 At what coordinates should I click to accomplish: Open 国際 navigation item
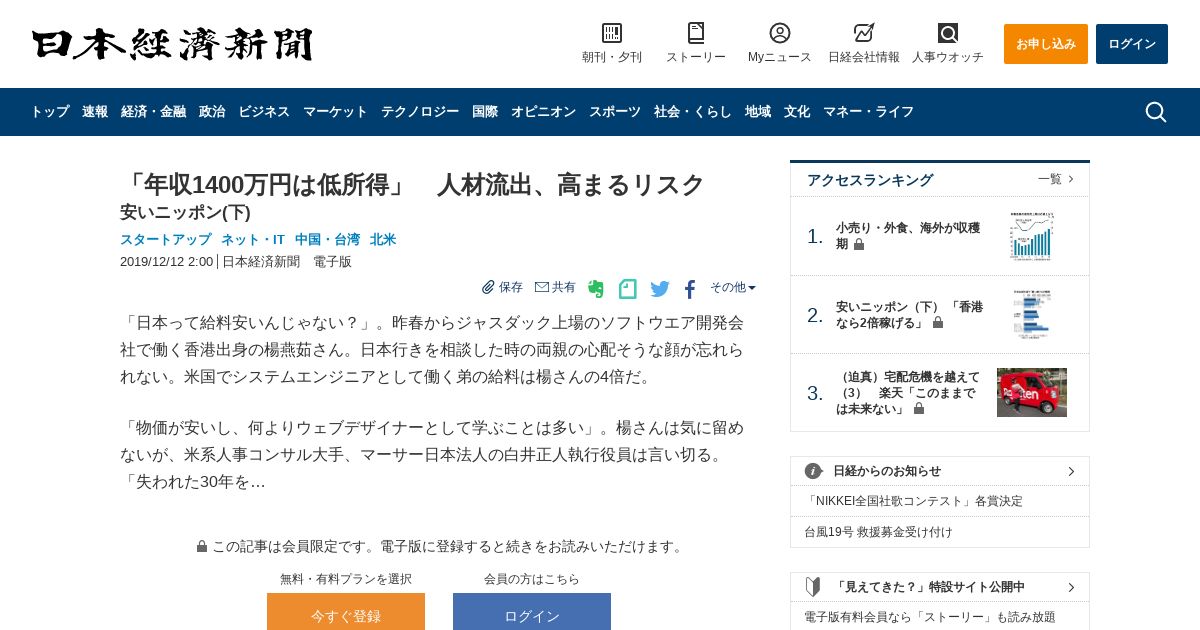point(485,112)
